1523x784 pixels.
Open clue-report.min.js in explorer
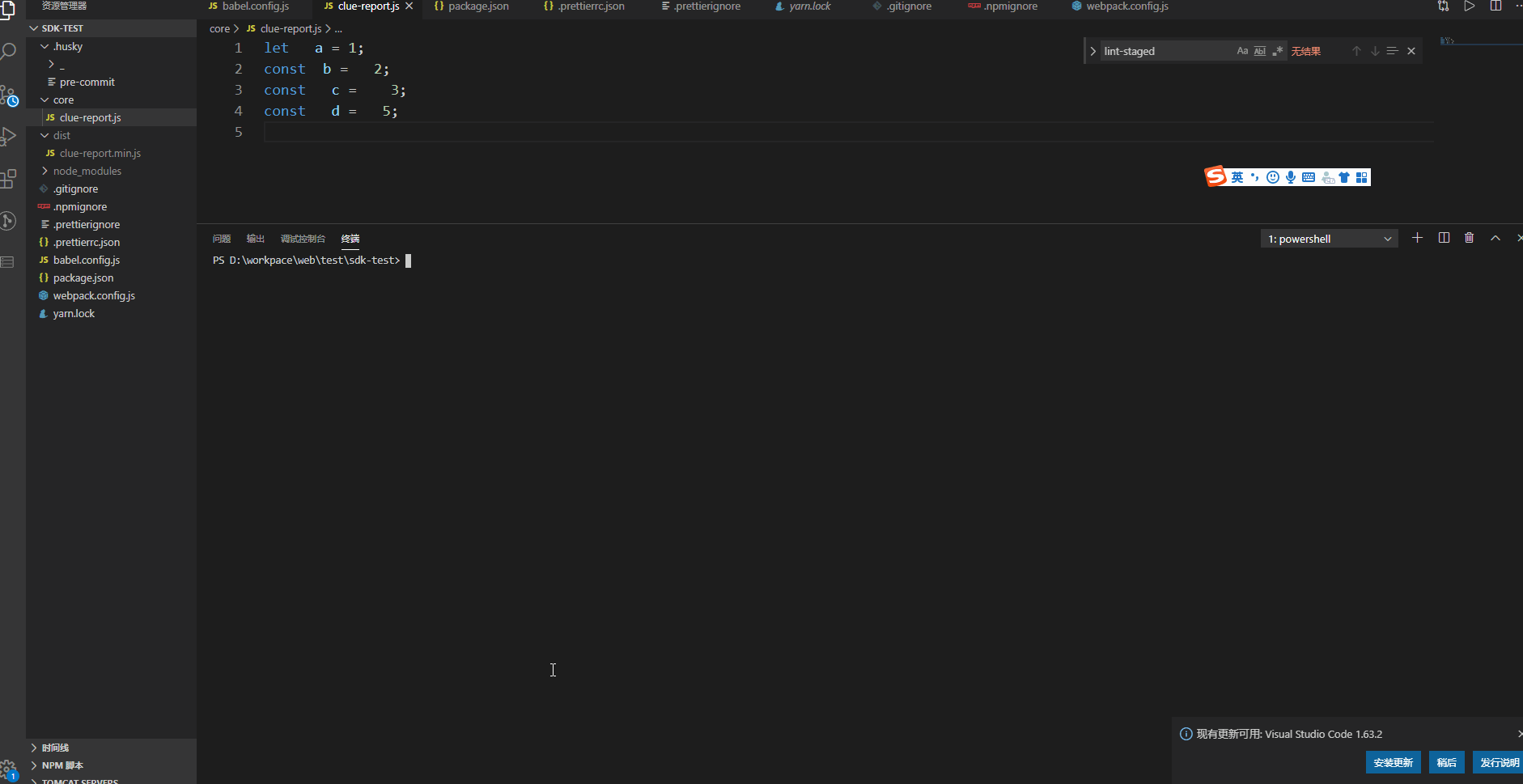coord(111,153)
